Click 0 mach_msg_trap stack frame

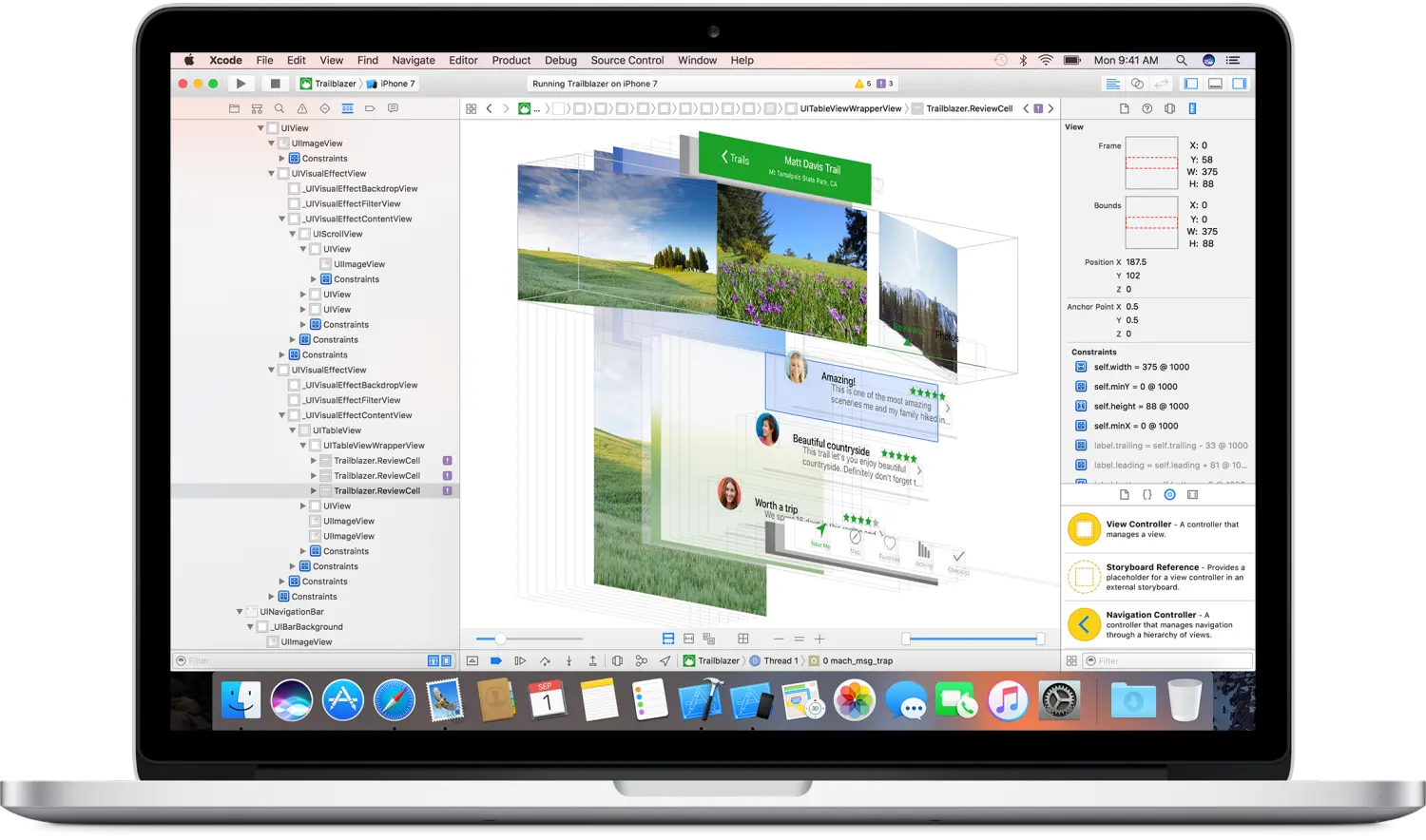click(851, 660)
